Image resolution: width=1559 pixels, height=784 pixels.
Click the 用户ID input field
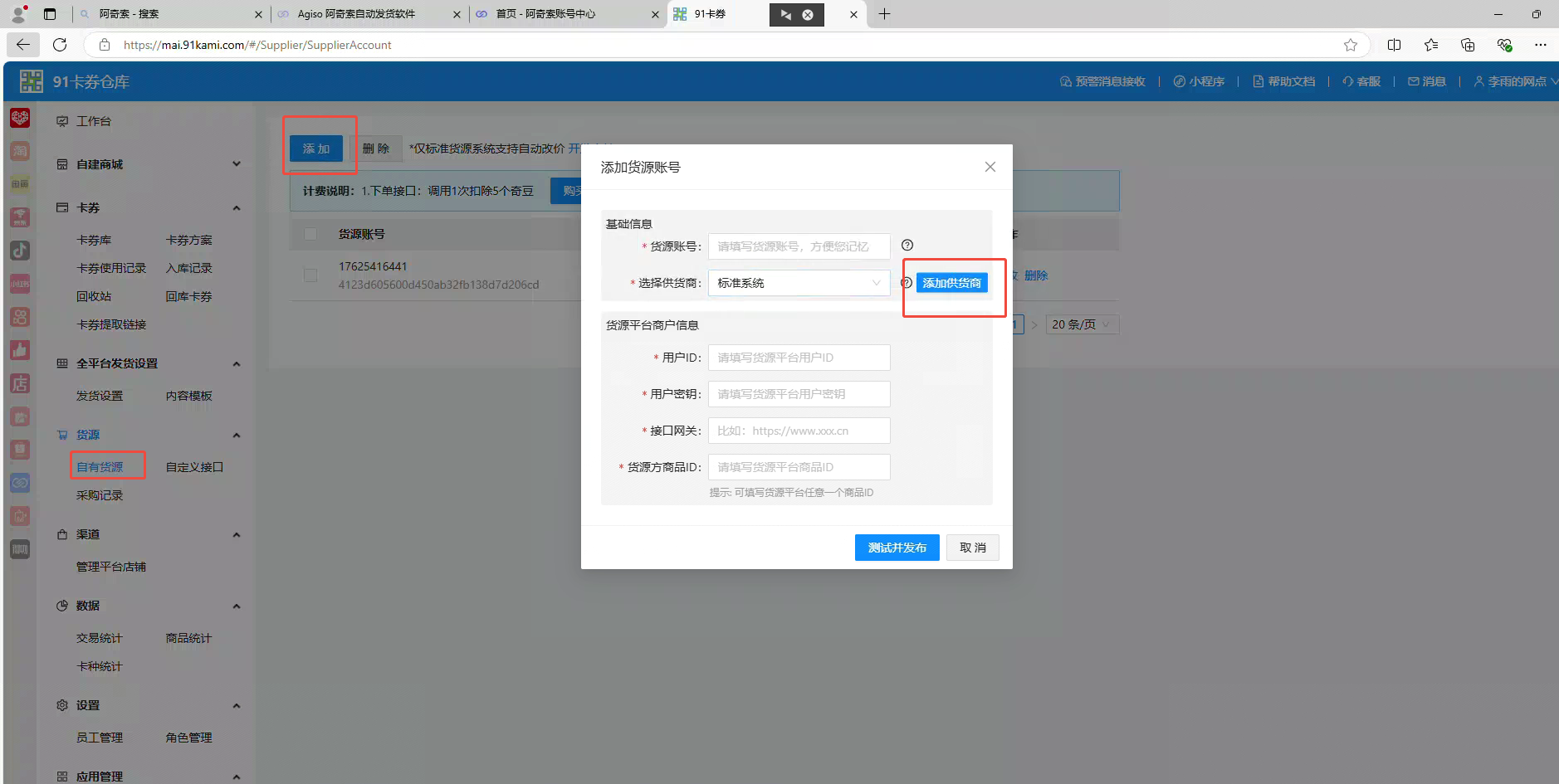tap(798, 357)
